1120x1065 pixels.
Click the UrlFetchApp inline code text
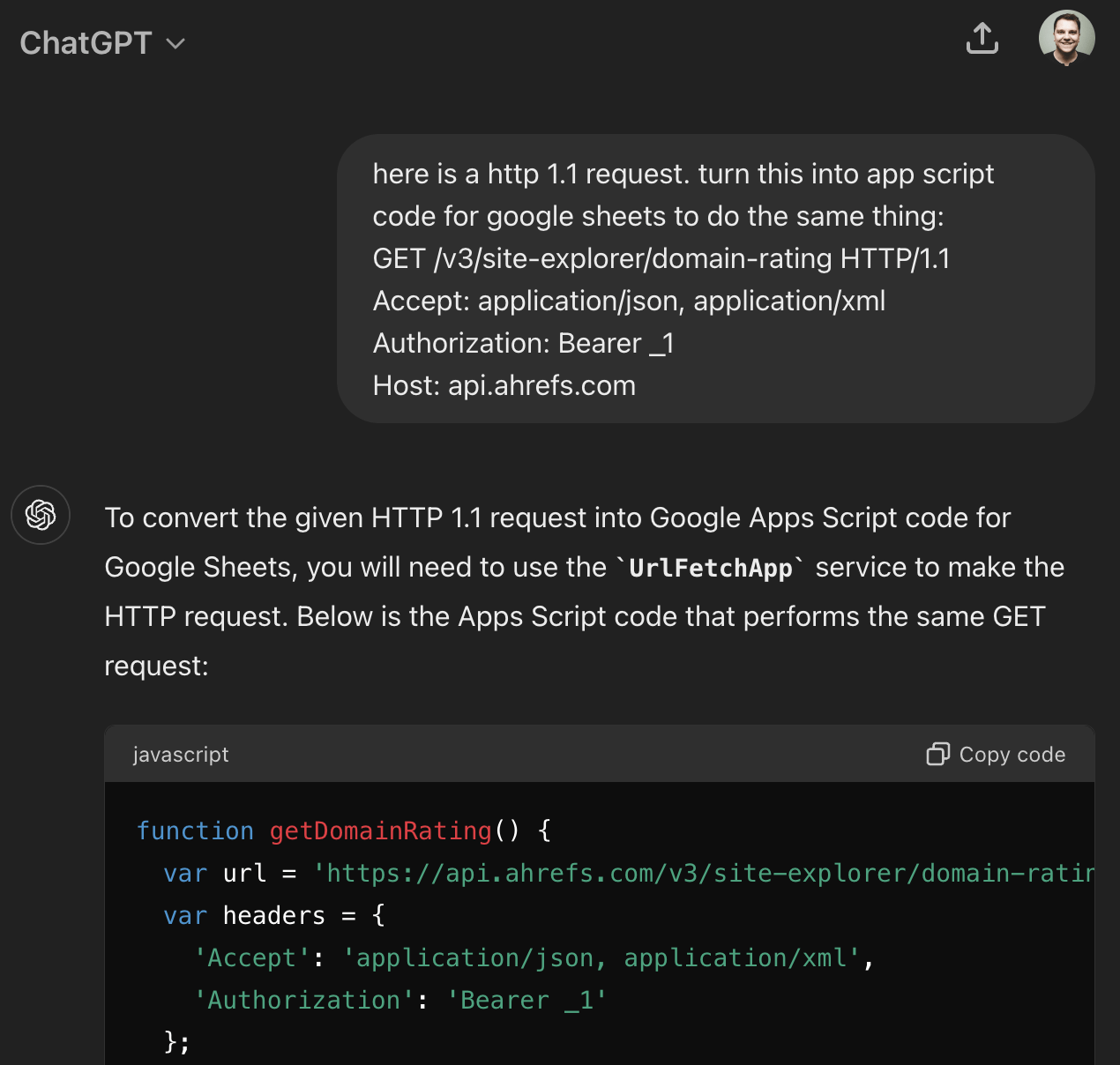tap(710, 567)
